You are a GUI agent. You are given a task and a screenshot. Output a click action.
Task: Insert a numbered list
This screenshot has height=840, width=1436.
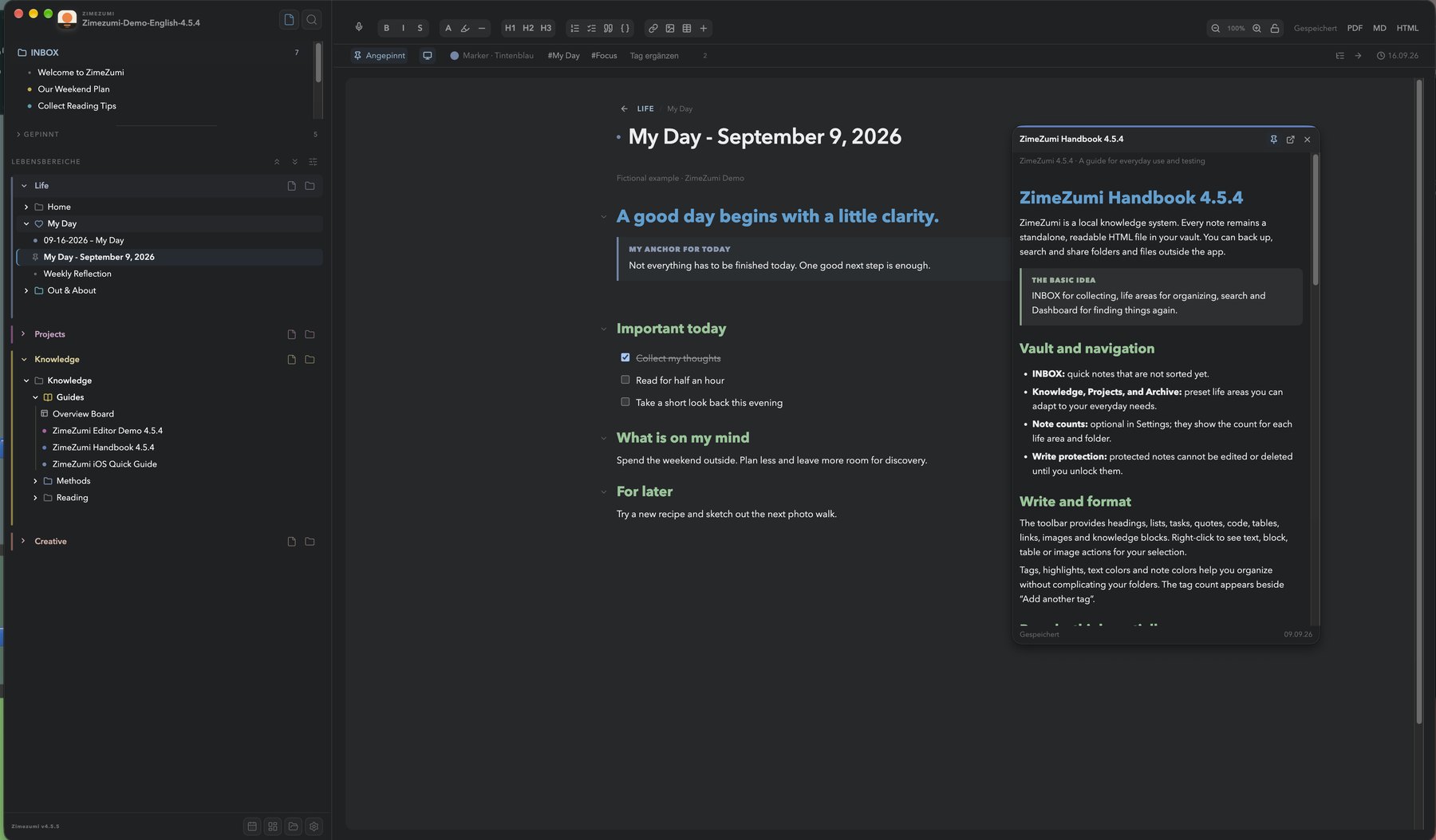point(574,28)
